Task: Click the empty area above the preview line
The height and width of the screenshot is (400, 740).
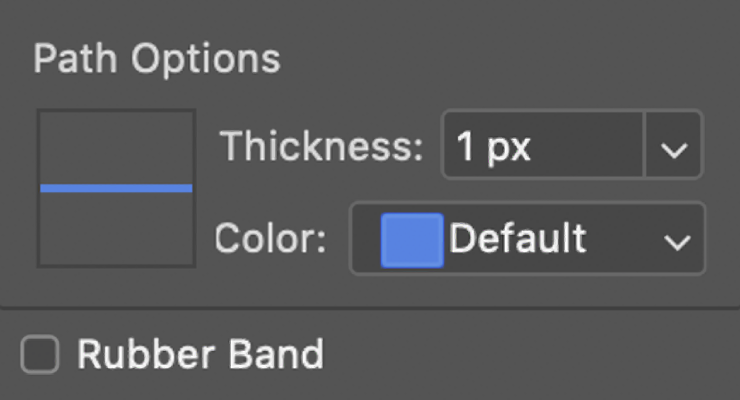Action: (x=116, y=145)
